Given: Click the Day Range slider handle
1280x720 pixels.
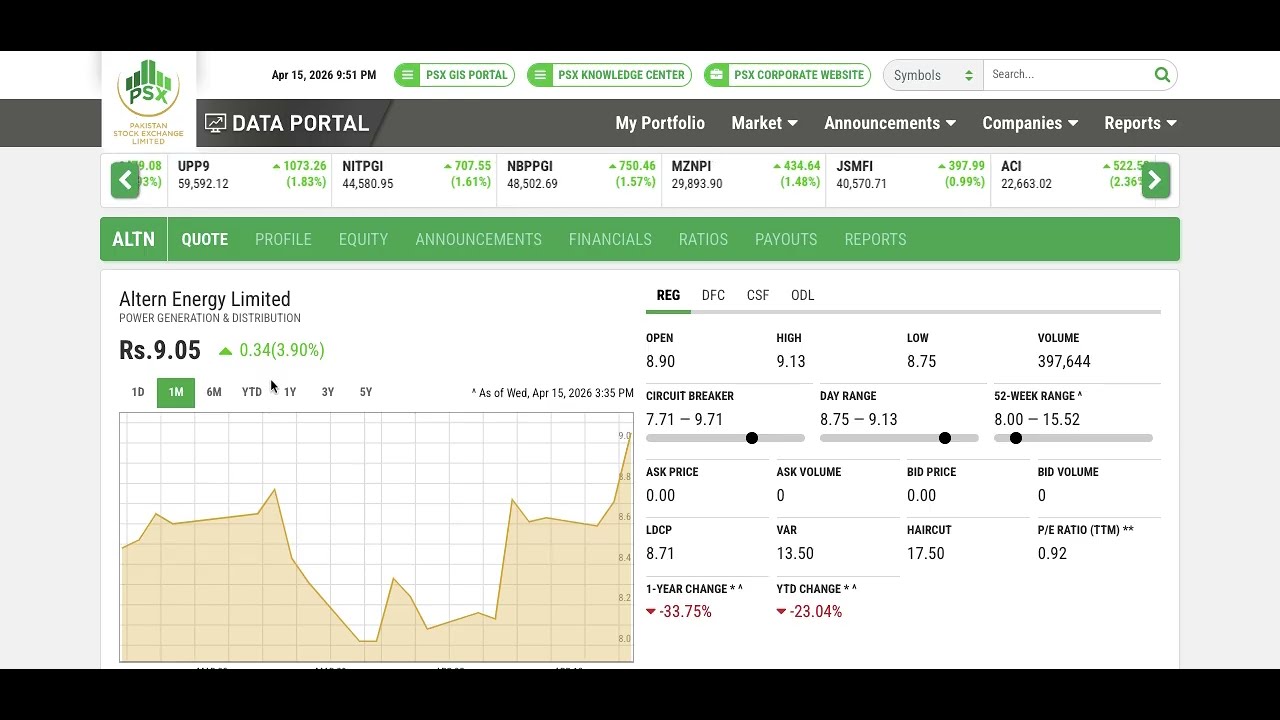Looking at the screenshot, I should [x=945, y=438].
